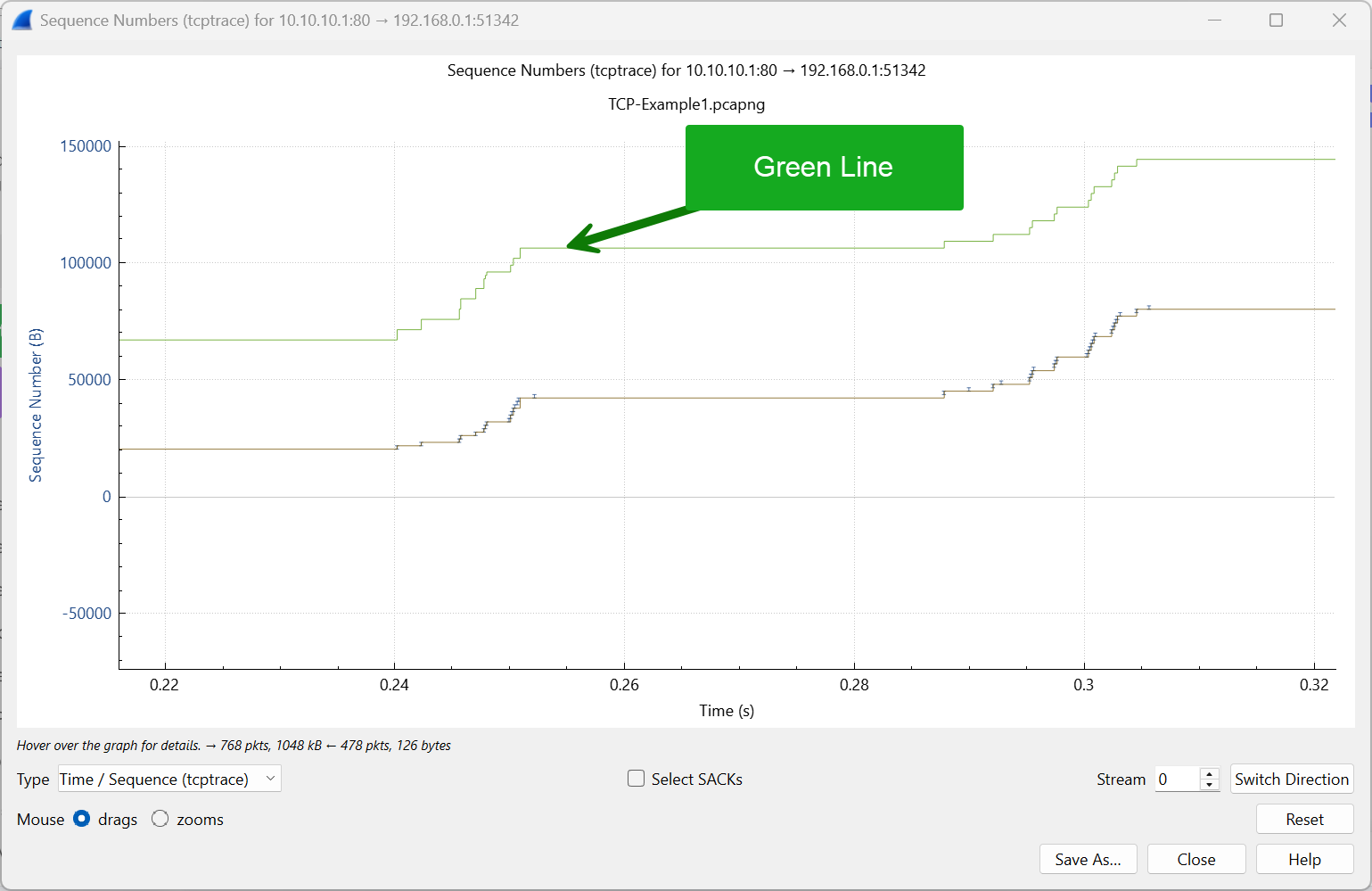Click Reset to restore graph view
Screen dimensions: 1372x891
(x=1304, y=819)
